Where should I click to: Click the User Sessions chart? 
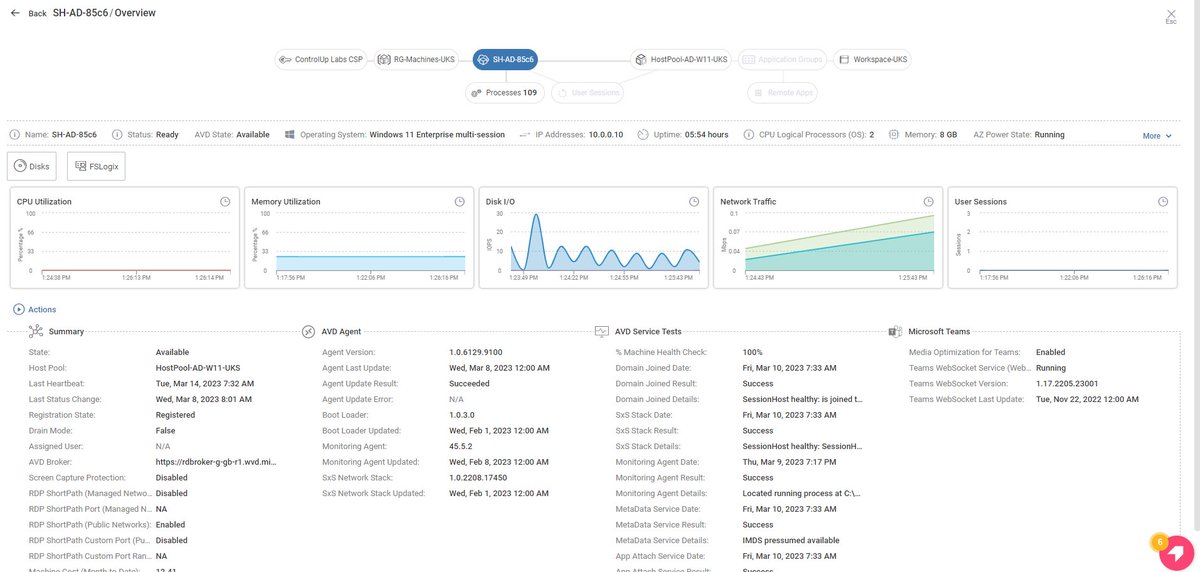[1063, 237]
